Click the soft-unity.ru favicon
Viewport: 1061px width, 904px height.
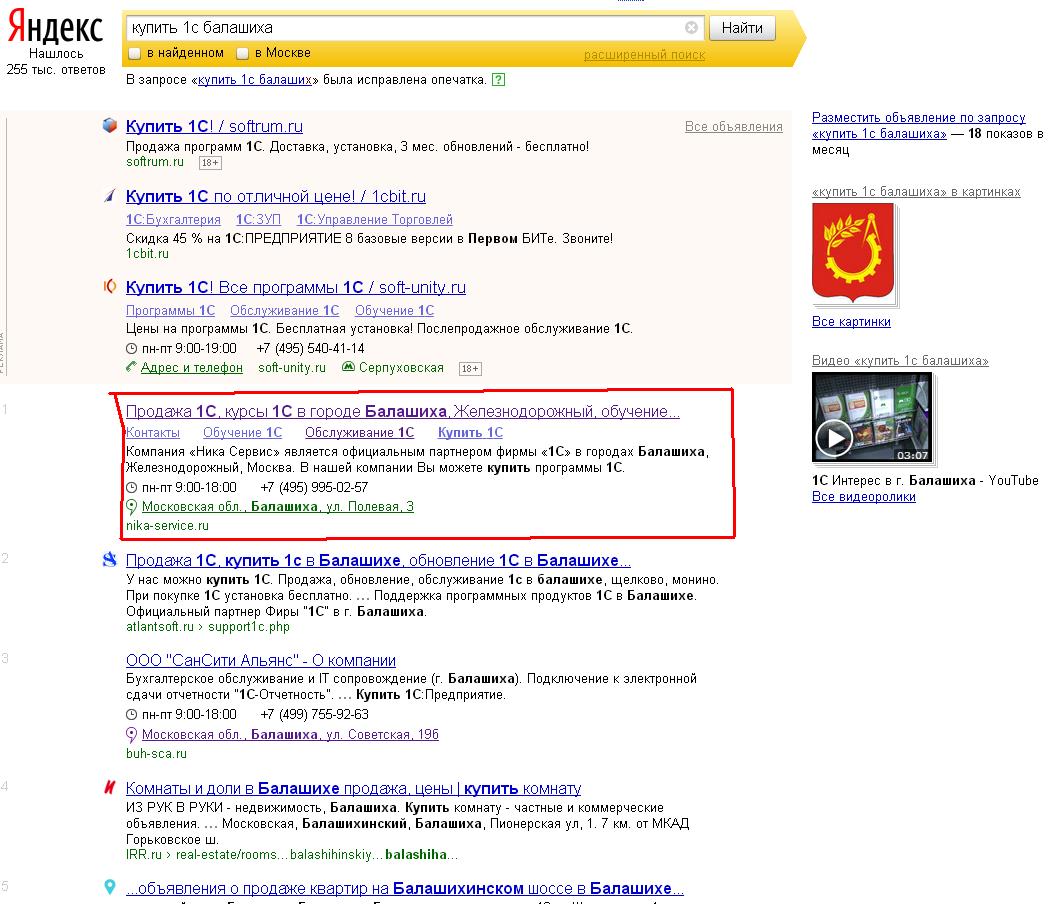110,286
